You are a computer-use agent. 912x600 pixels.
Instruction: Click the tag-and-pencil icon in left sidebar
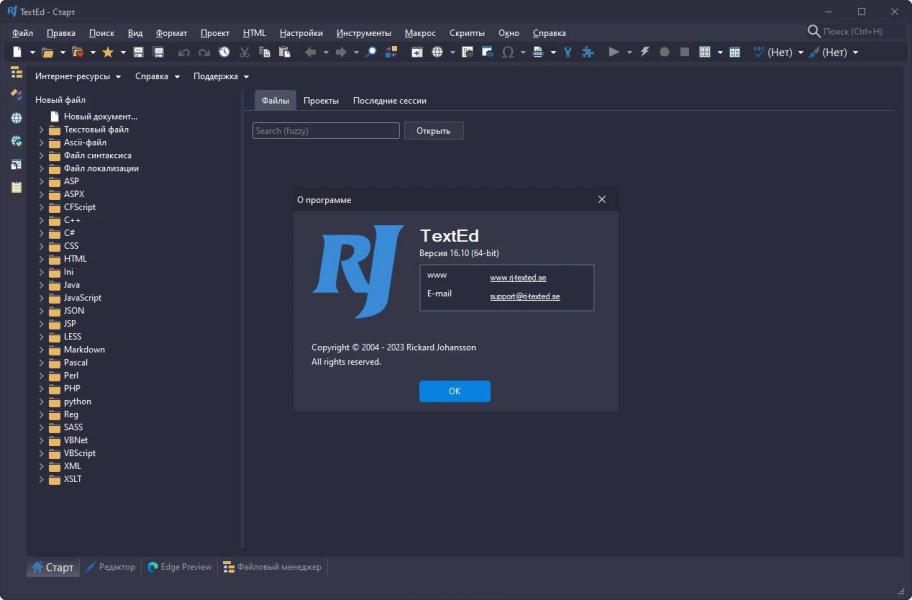(x=16, y=95)
